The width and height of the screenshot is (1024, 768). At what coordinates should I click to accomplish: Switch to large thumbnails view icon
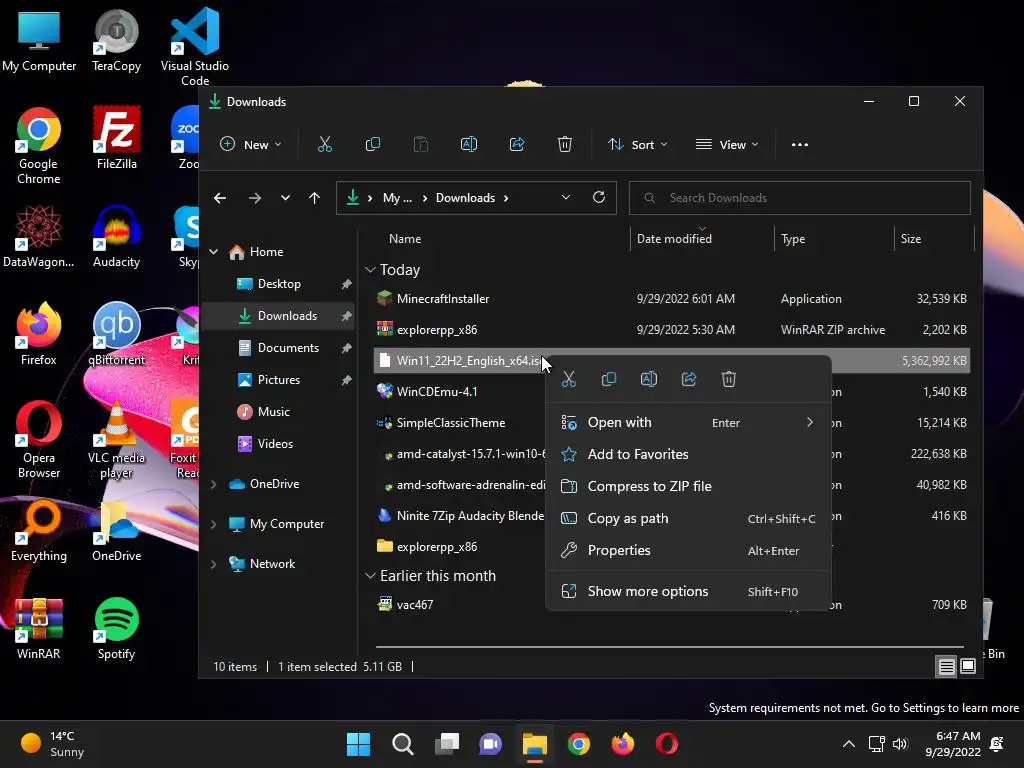click(x=968, y=666)
